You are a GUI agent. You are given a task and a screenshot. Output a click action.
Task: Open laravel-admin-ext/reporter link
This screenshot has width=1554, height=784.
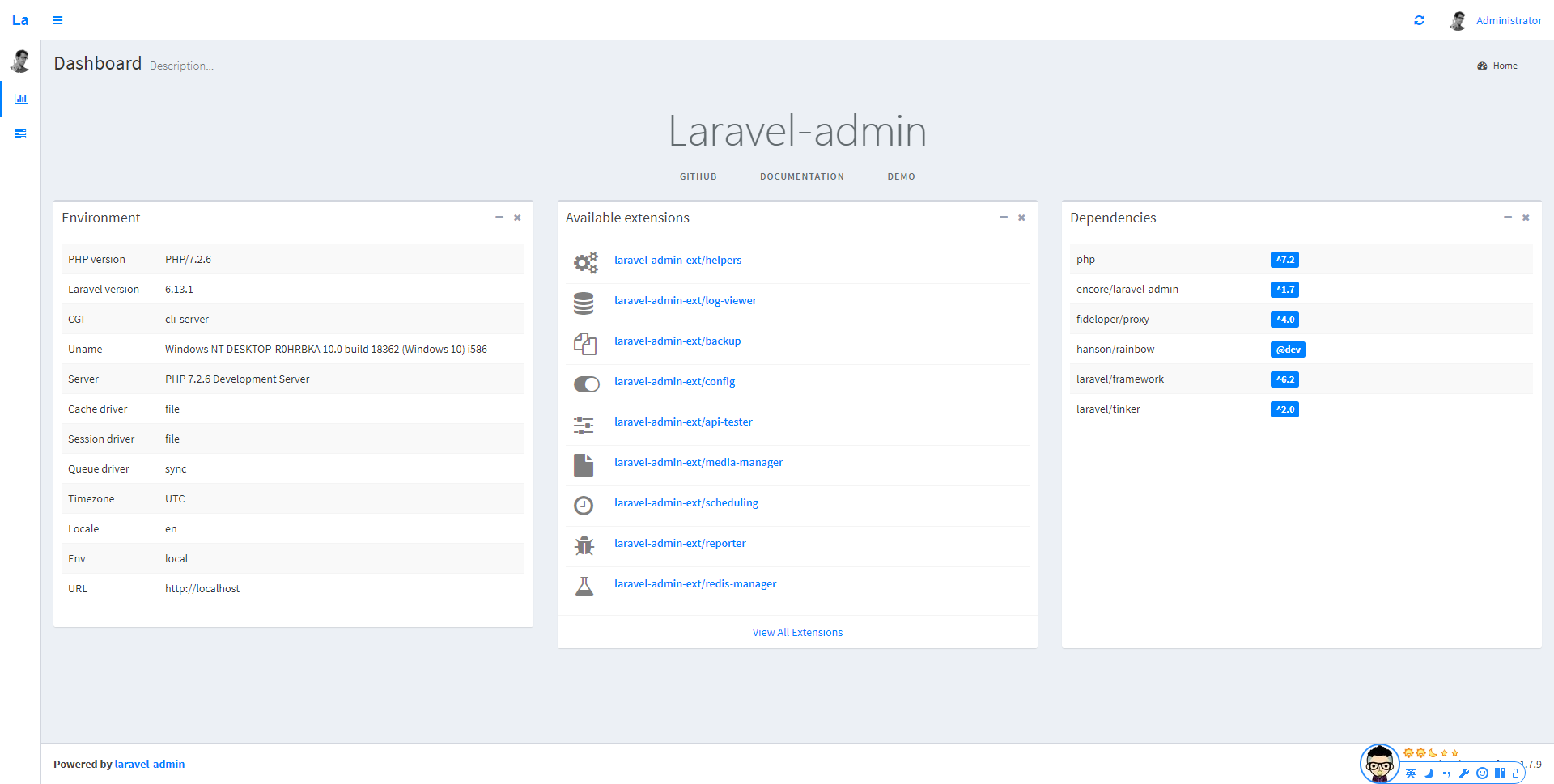680,543
